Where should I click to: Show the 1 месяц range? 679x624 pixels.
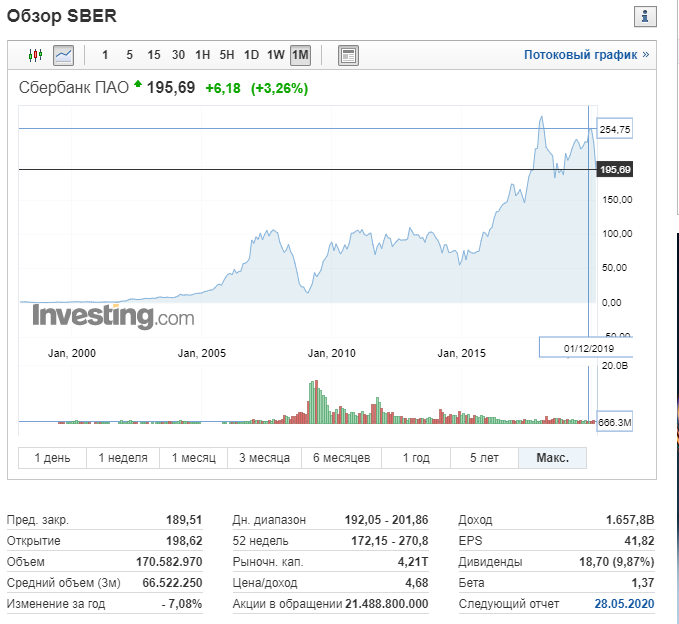coord(194,458)
